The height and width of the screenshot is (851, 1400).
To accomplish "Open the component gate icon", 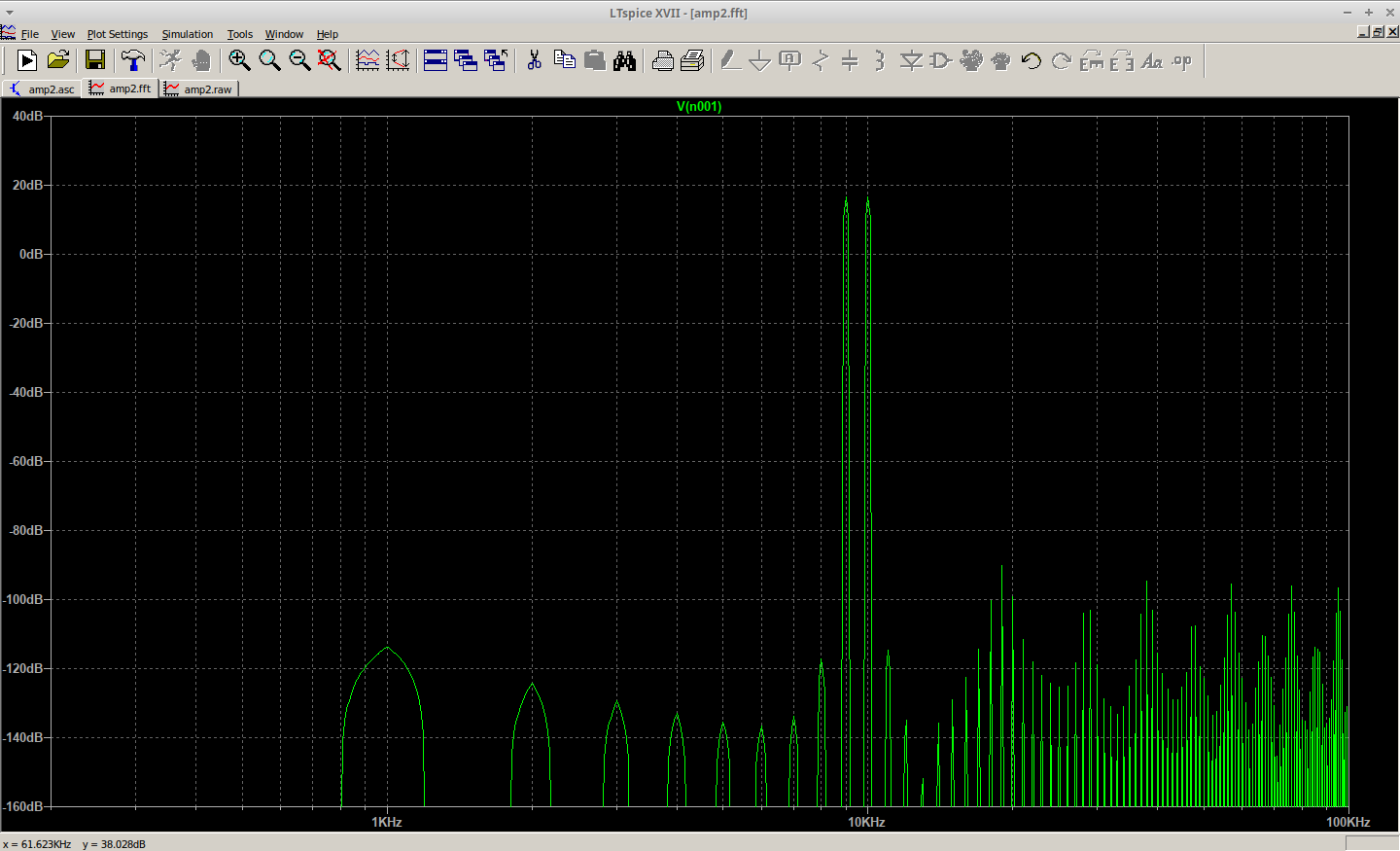I will [x=940, y=60].
